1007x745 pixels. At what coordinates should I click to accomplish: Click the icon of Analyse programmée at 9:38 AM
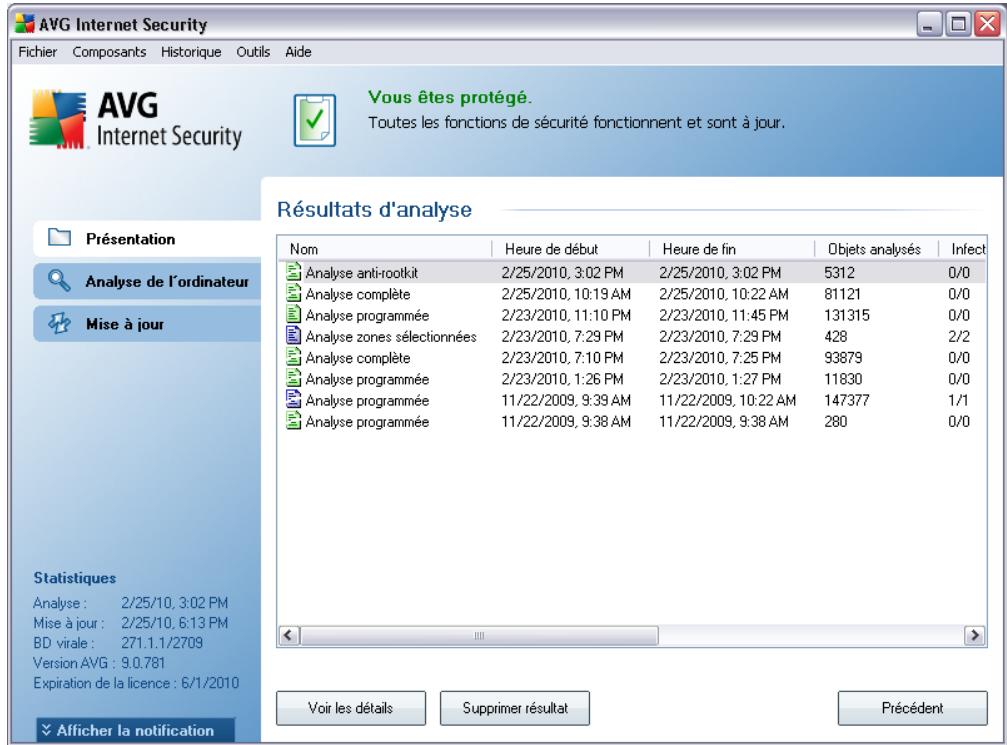(293, 421)
